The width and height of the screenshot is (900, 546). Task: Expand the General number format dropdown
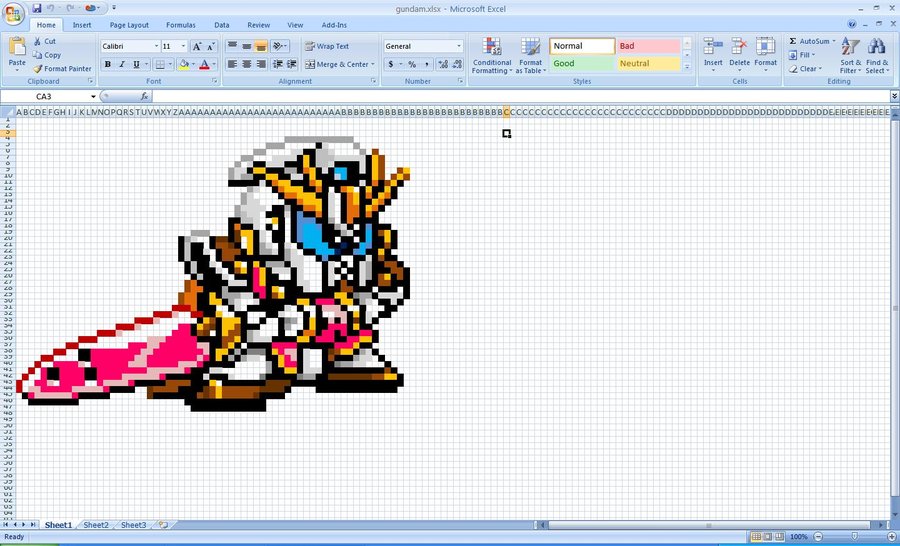[x=459, y=46]
